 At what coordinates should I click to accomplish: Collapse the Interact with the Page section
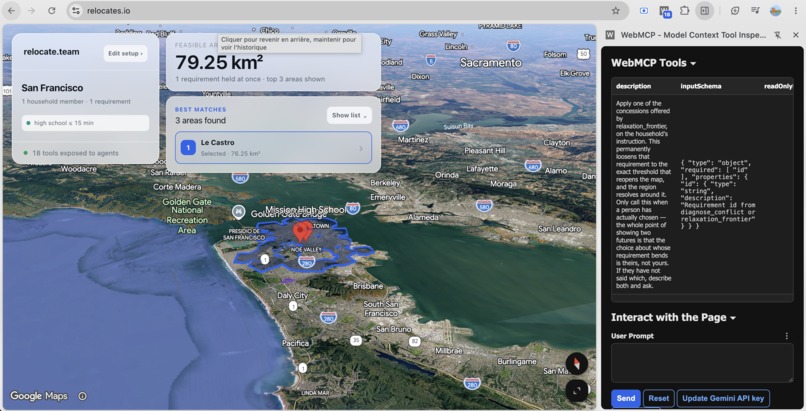[673, 317]
